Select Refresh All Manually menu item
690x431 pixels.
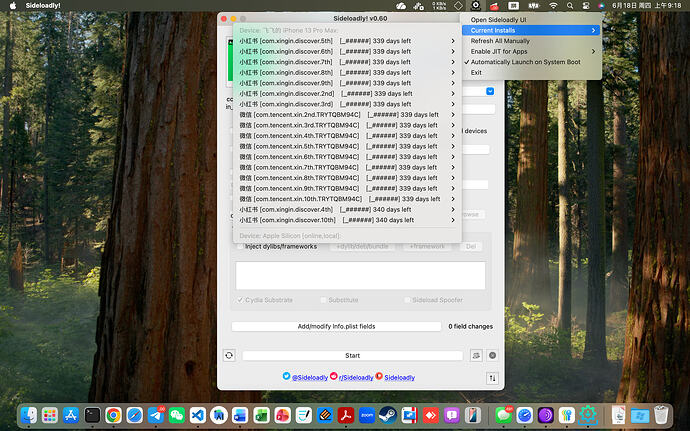pos(531,41)
